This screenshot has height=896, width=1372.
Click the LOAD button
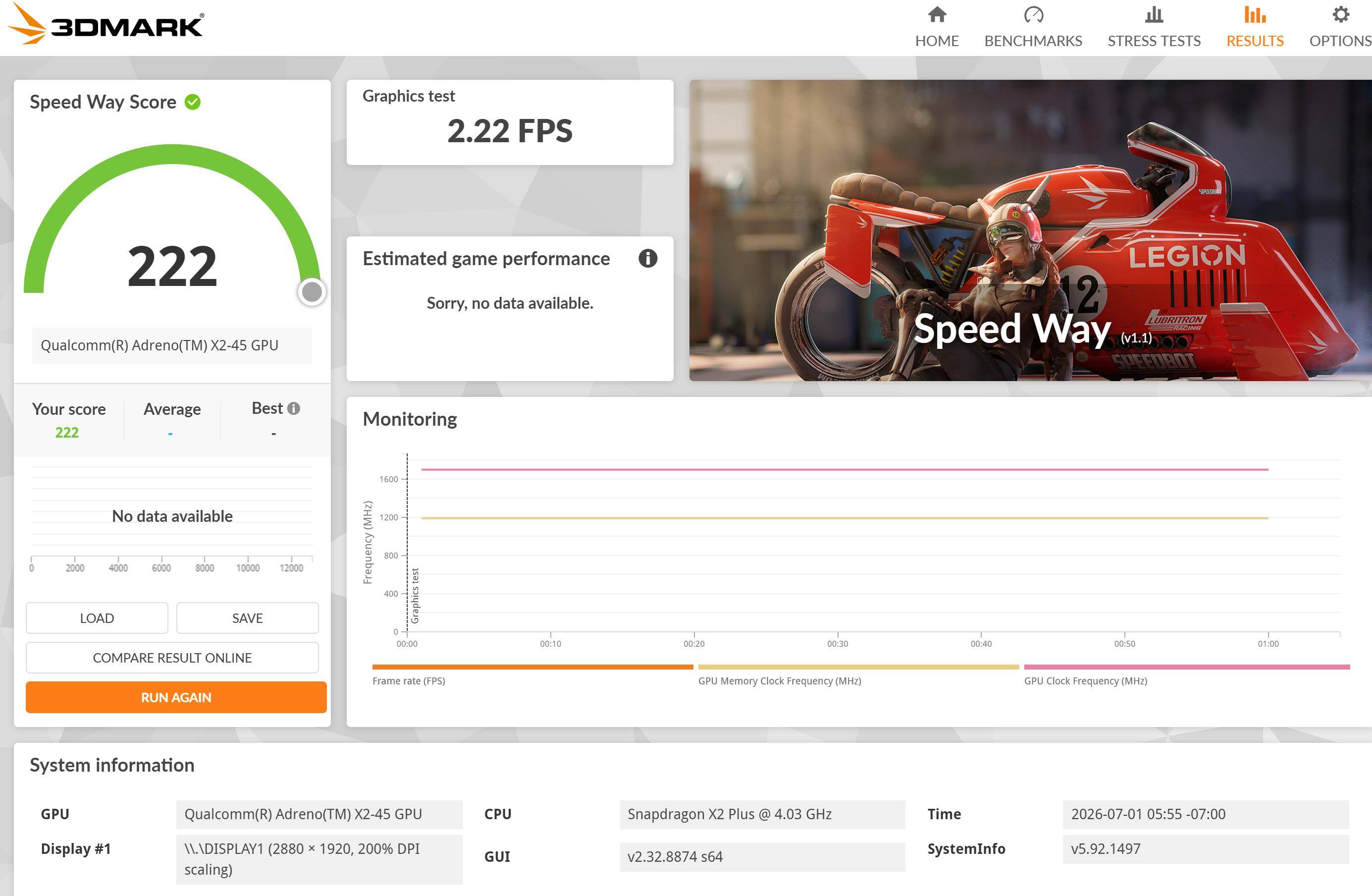pyautogui.click(x=97, y=618)
